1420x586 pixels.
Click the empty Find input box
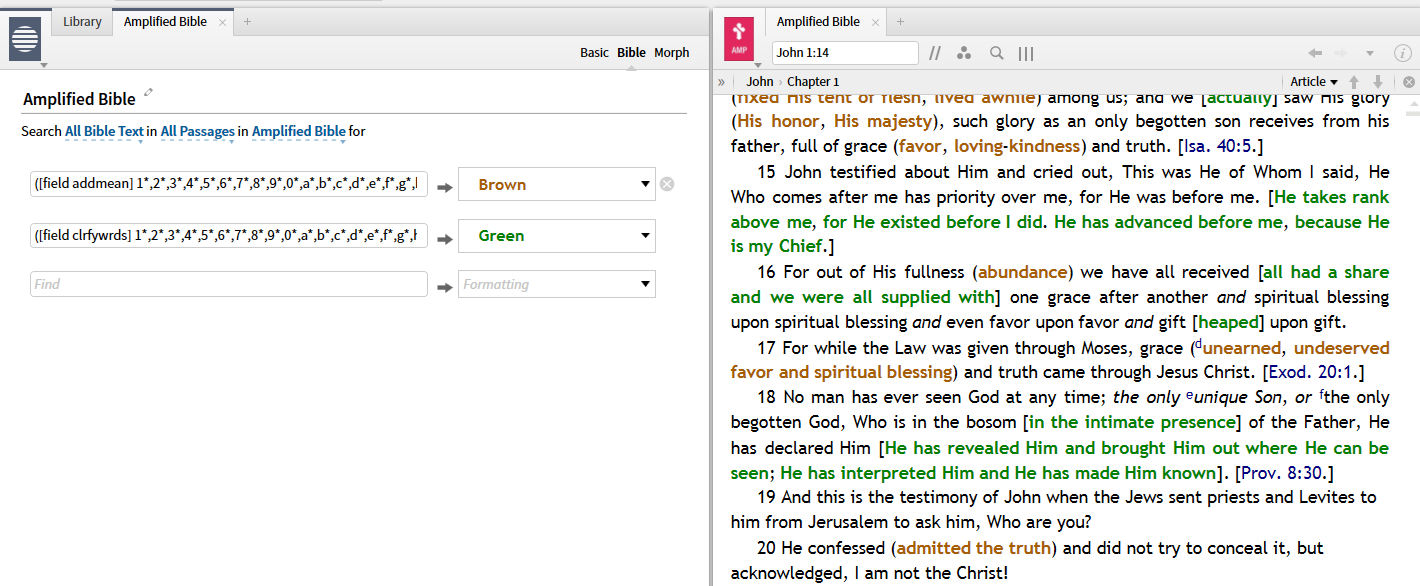click(229, 284)
